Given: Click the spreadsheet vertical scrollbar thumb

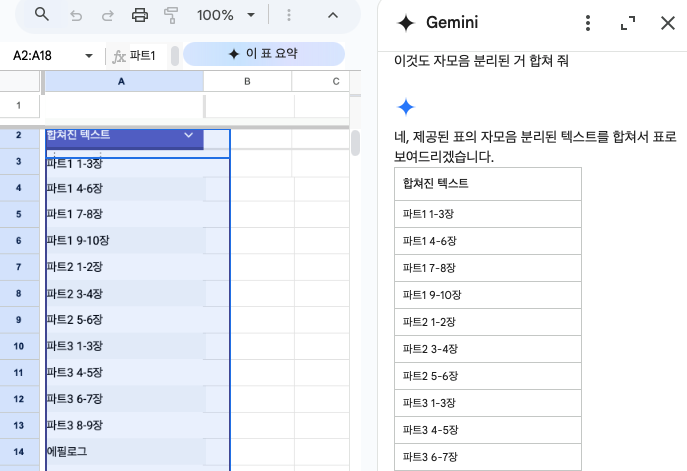Looking at the screenshot, I should (x=354, y=143).
